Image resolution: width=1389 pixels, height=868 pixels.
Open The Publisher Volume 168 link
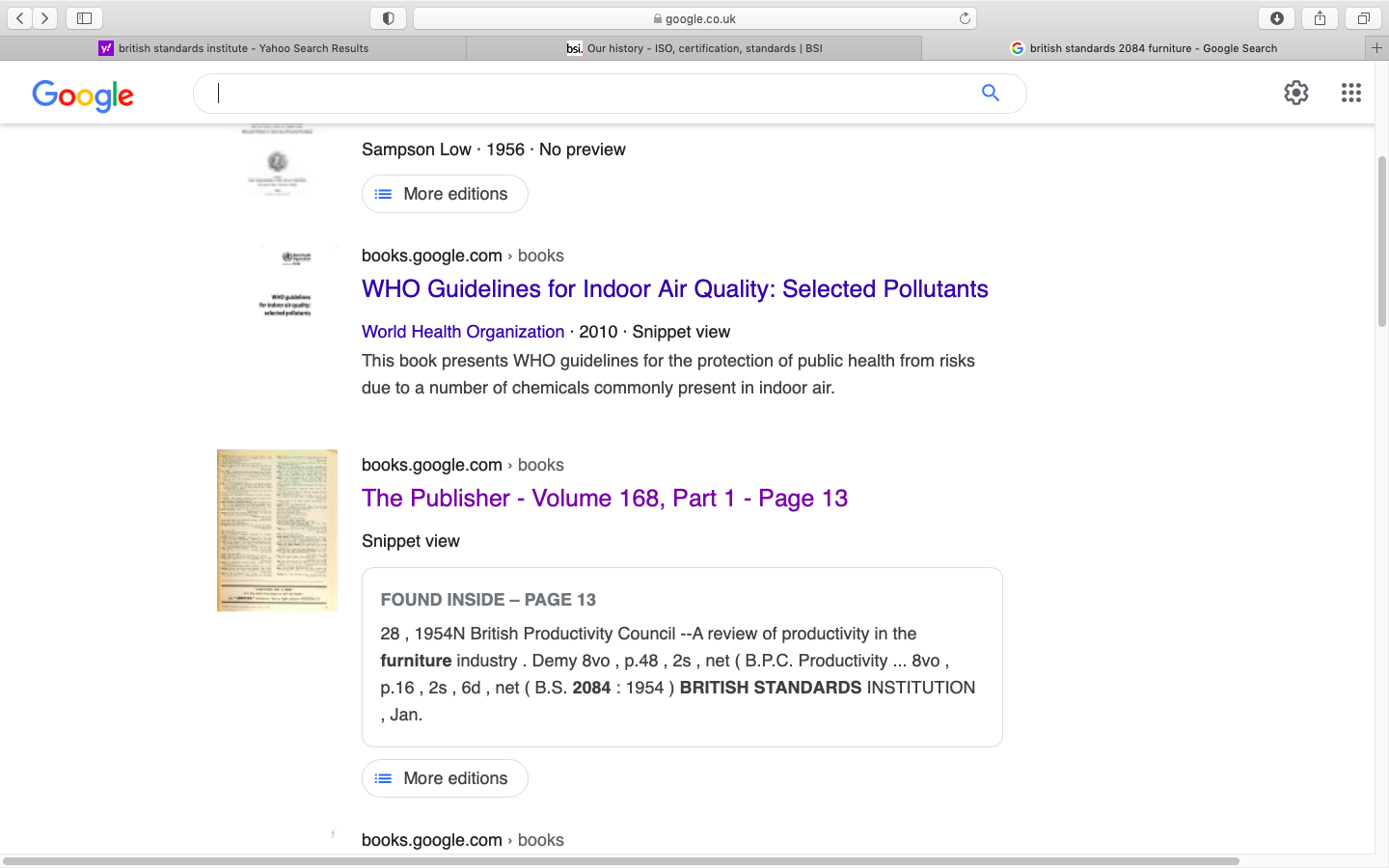(604, 499)
